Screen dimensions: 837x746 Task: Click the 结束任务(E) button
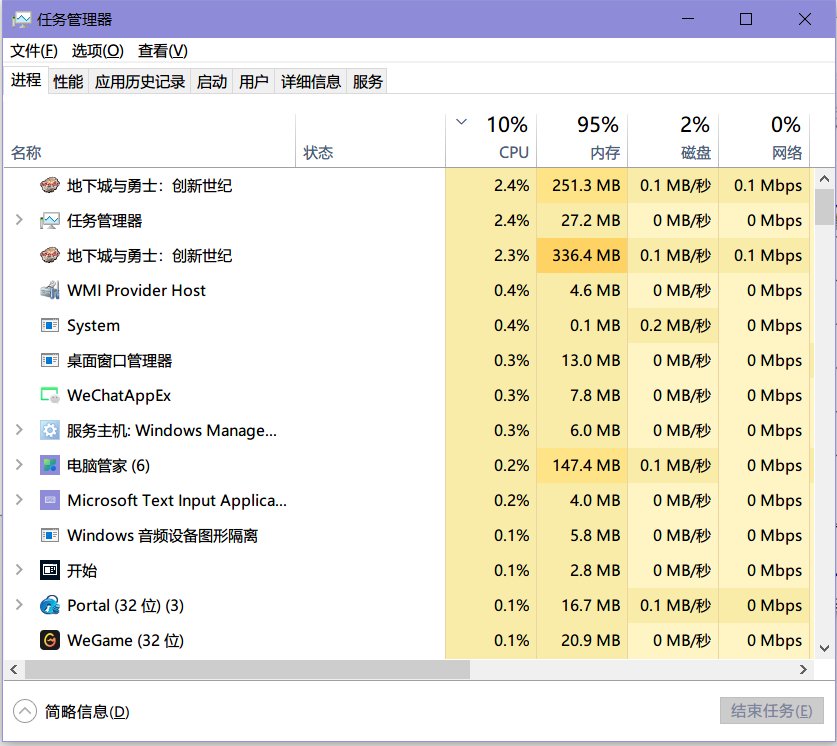tap(771, 711)
